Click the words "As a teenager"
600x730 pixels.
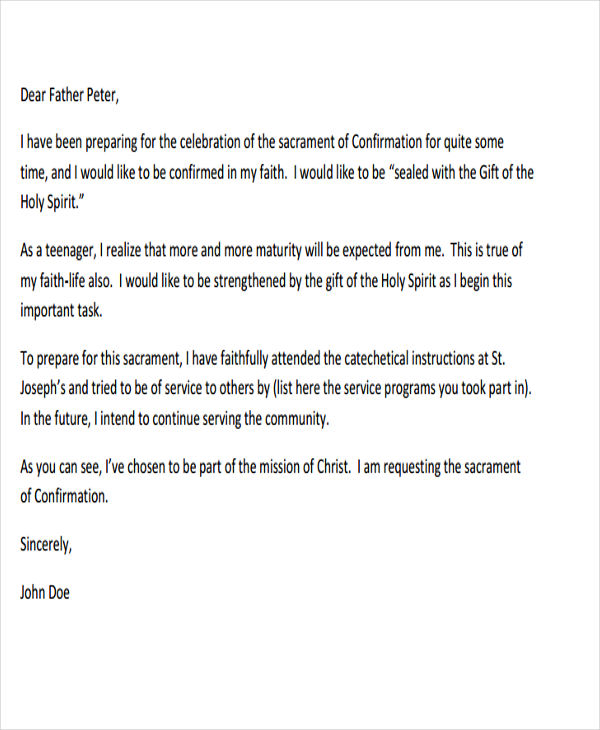tap(57, 254)
